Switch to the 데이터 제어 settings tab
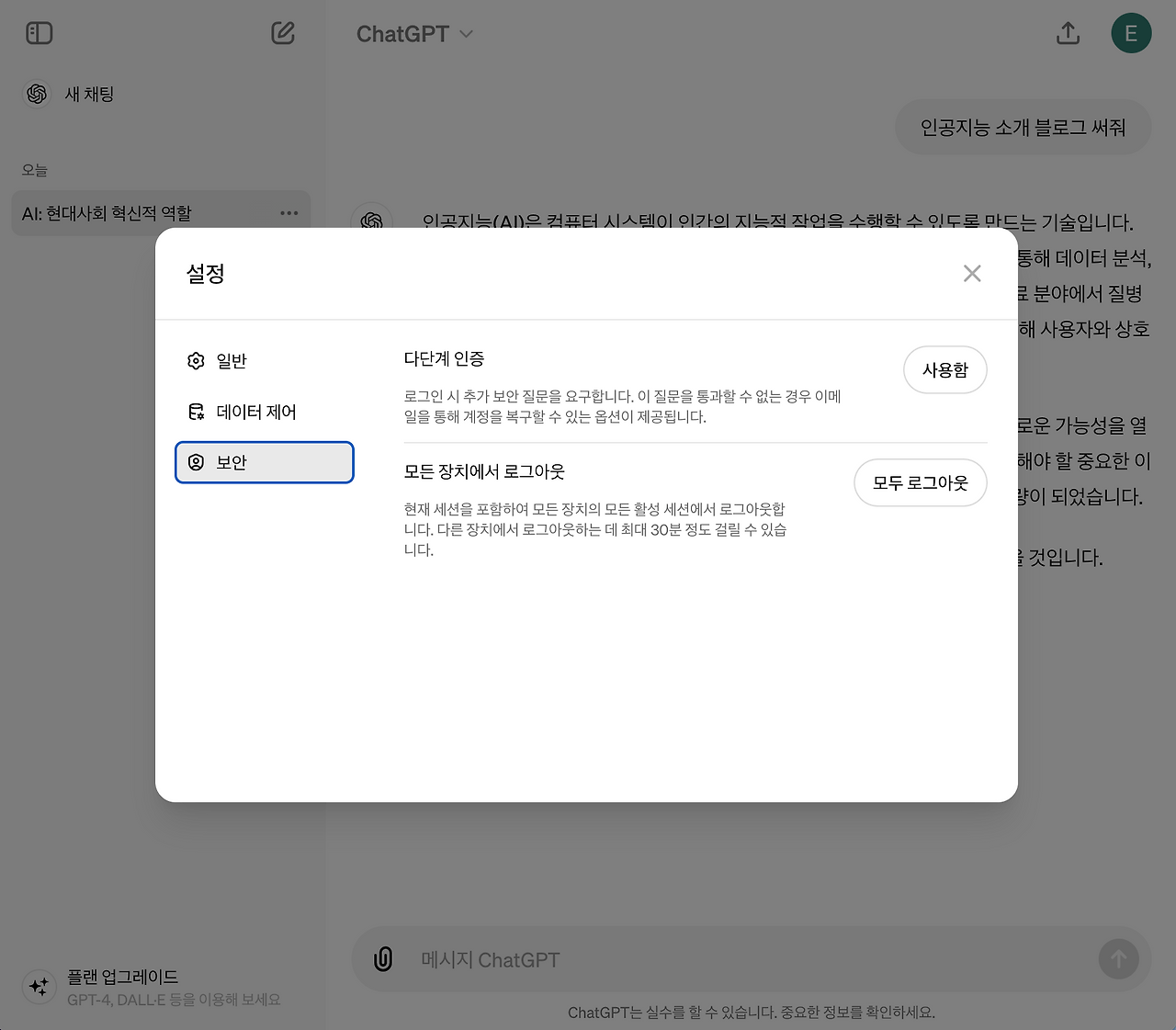Viewport: 1176px width, 1030px height. (265, 412)
